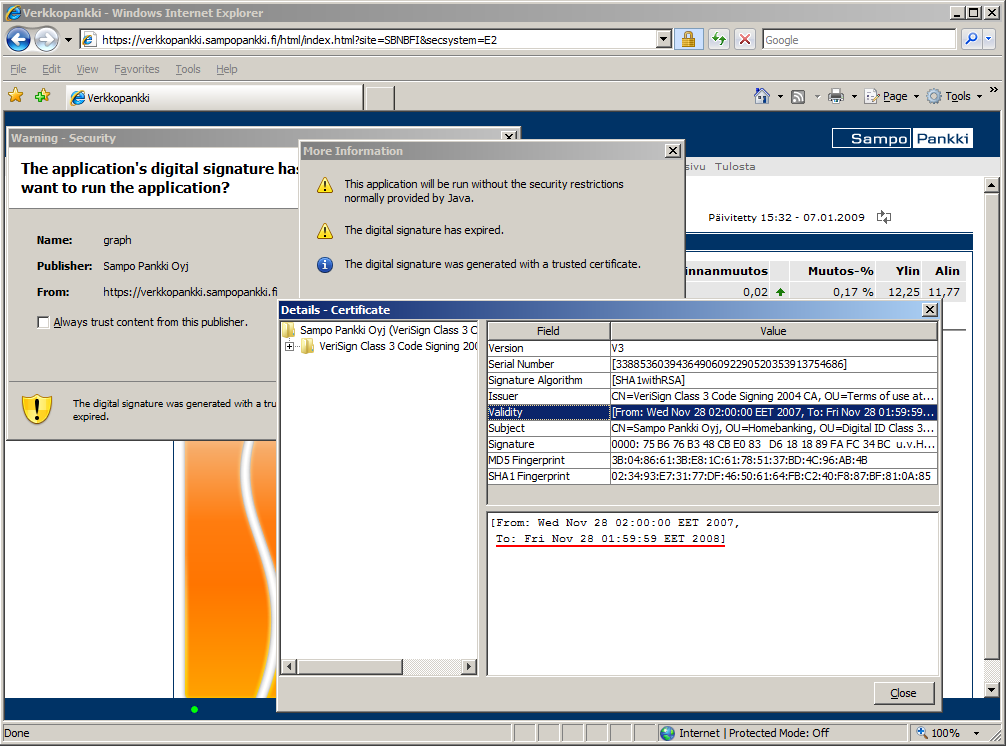Close the More Information dialog
1006x746 pixels.
click(672, 150)
